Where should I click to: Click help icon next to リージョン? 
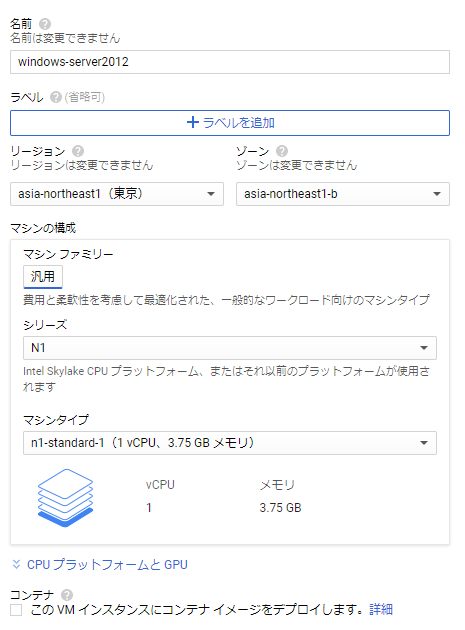coord(78,151)
